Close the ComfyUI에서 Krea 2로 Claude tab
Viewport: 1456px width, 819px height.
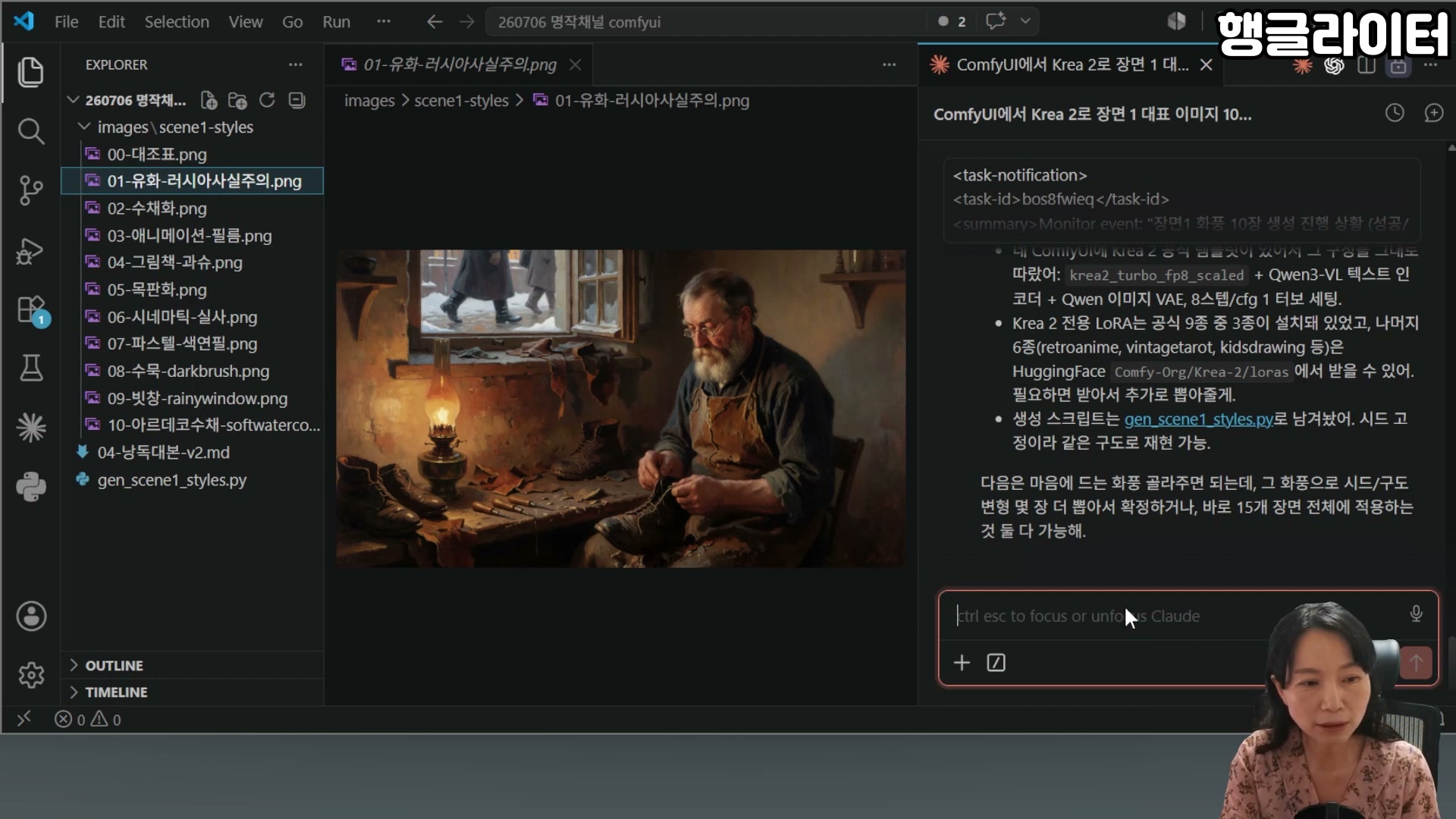pyautogui.click(x=1206, y=65)
